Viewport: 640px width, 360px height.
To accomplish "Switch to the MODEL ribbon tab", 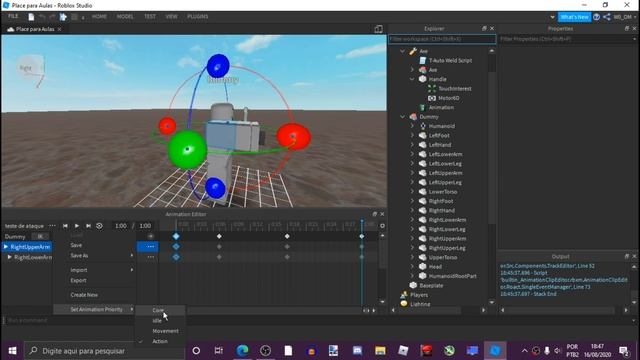I will point(125,17).
